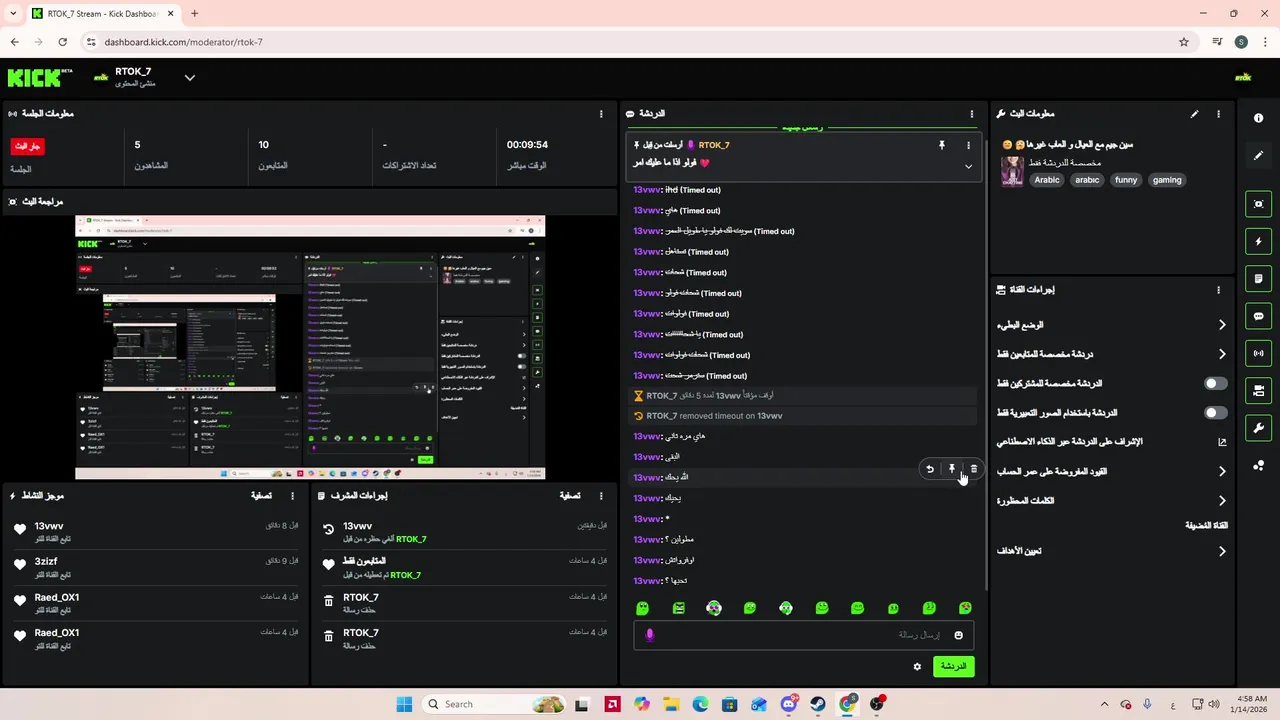Viewport: 1280px width, 720px height.
Task: Edit stream info with panel pencil icon
Action: click(1194, 114)
